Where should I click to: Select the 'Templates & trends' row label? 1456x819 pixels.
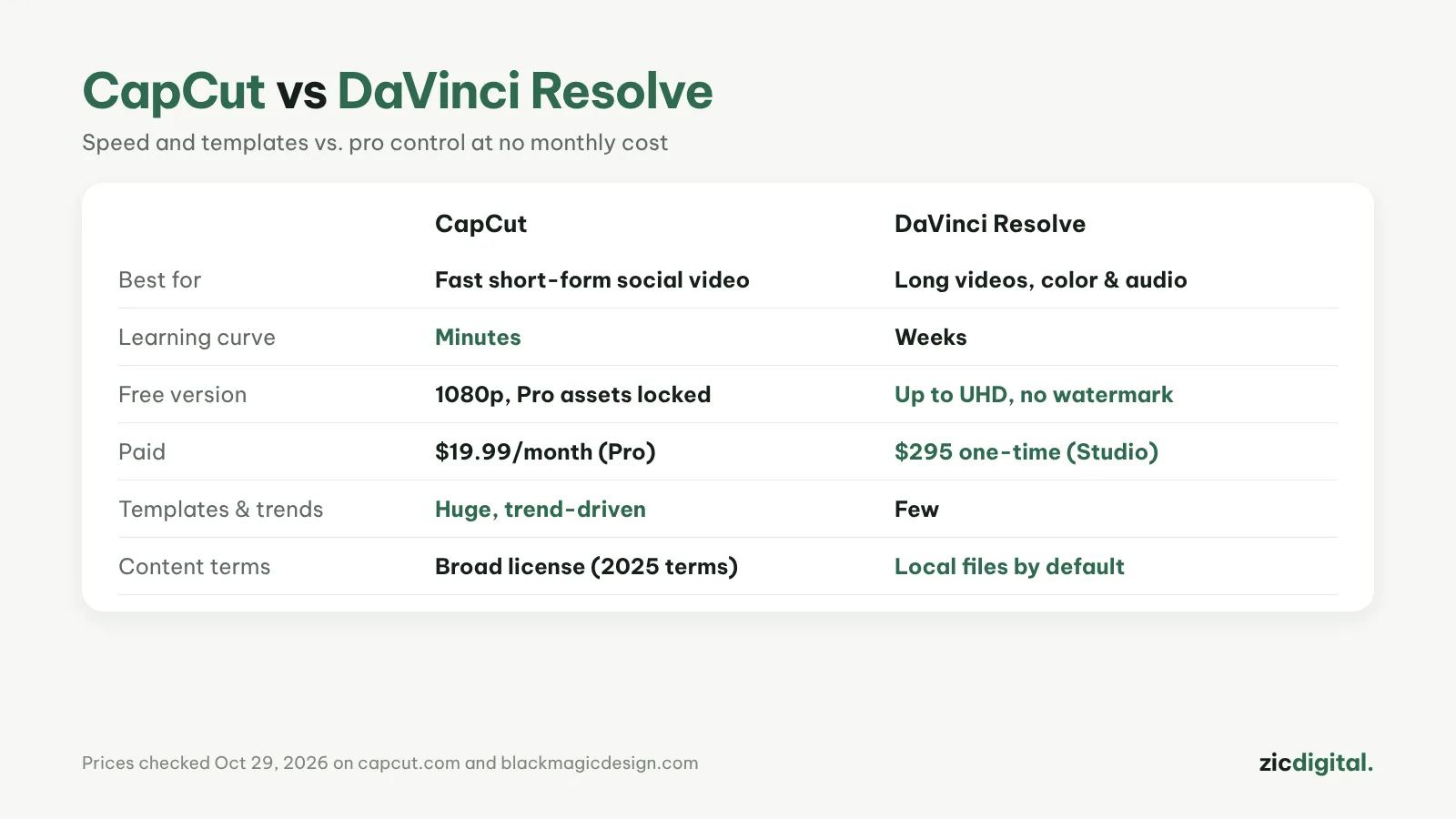click(x=221, y=510)
